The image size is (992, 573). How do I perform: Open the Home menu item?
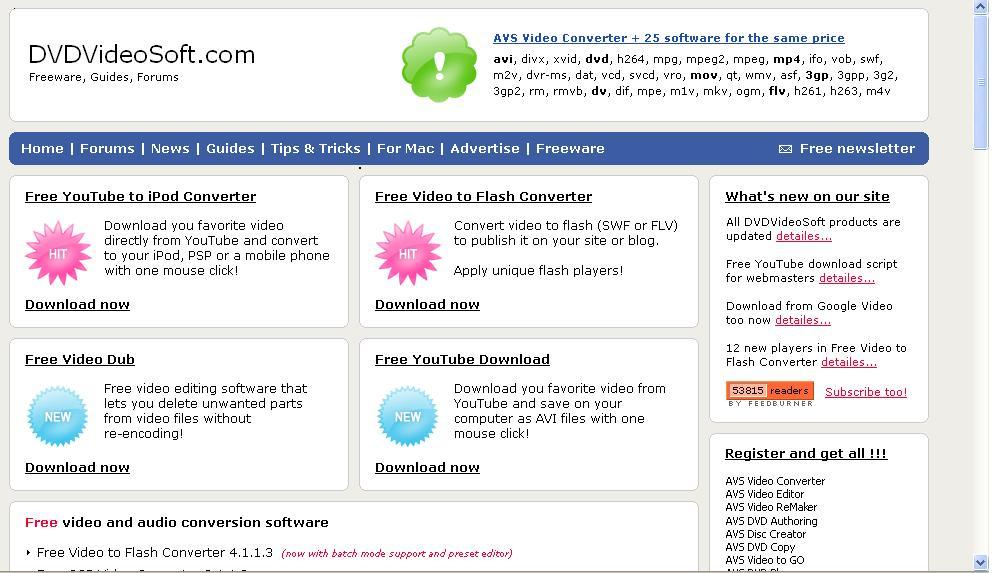42,149
